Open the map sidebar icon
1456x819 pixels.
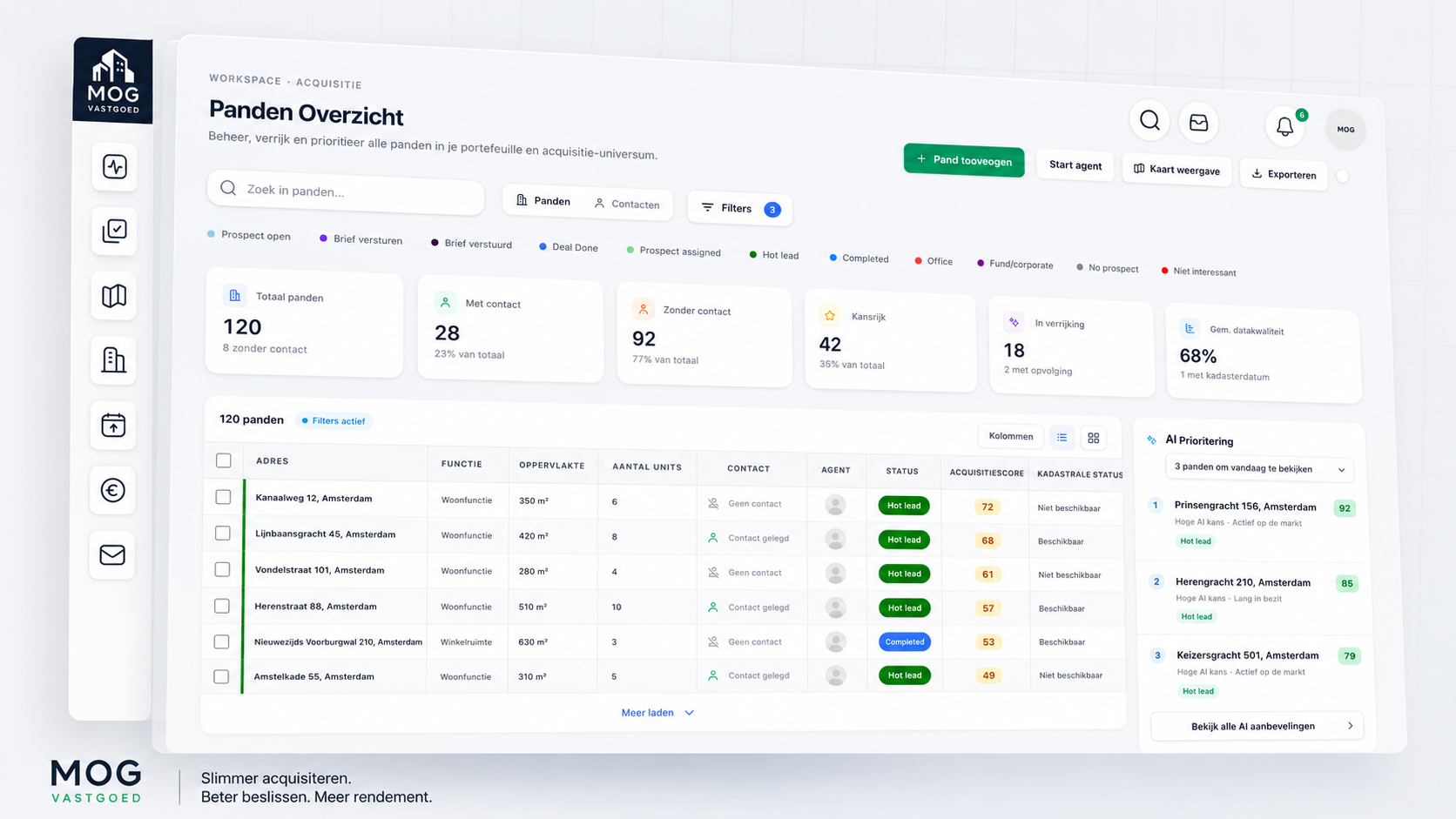[114, 296]
